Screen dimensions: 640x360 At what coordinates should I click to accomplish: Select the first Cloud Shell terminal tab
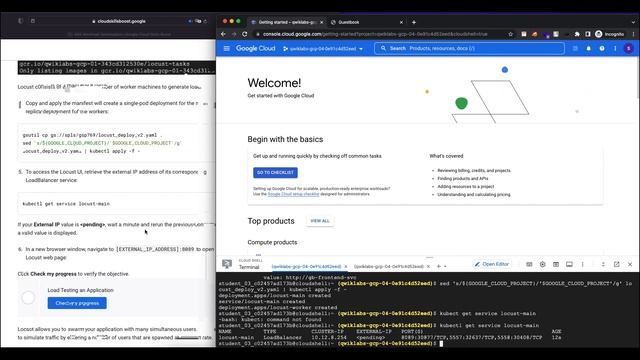click(x=306, y=267)
